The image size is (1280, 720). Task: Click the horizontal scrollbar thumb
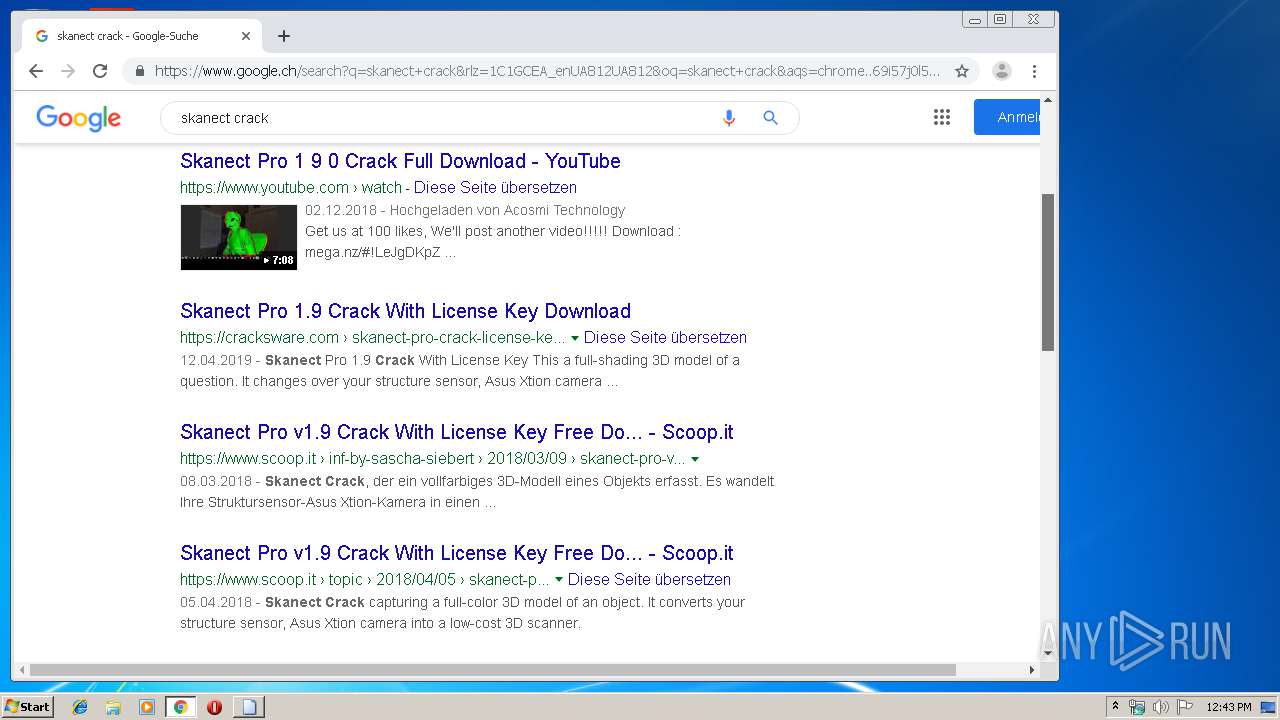pos(493,670)
